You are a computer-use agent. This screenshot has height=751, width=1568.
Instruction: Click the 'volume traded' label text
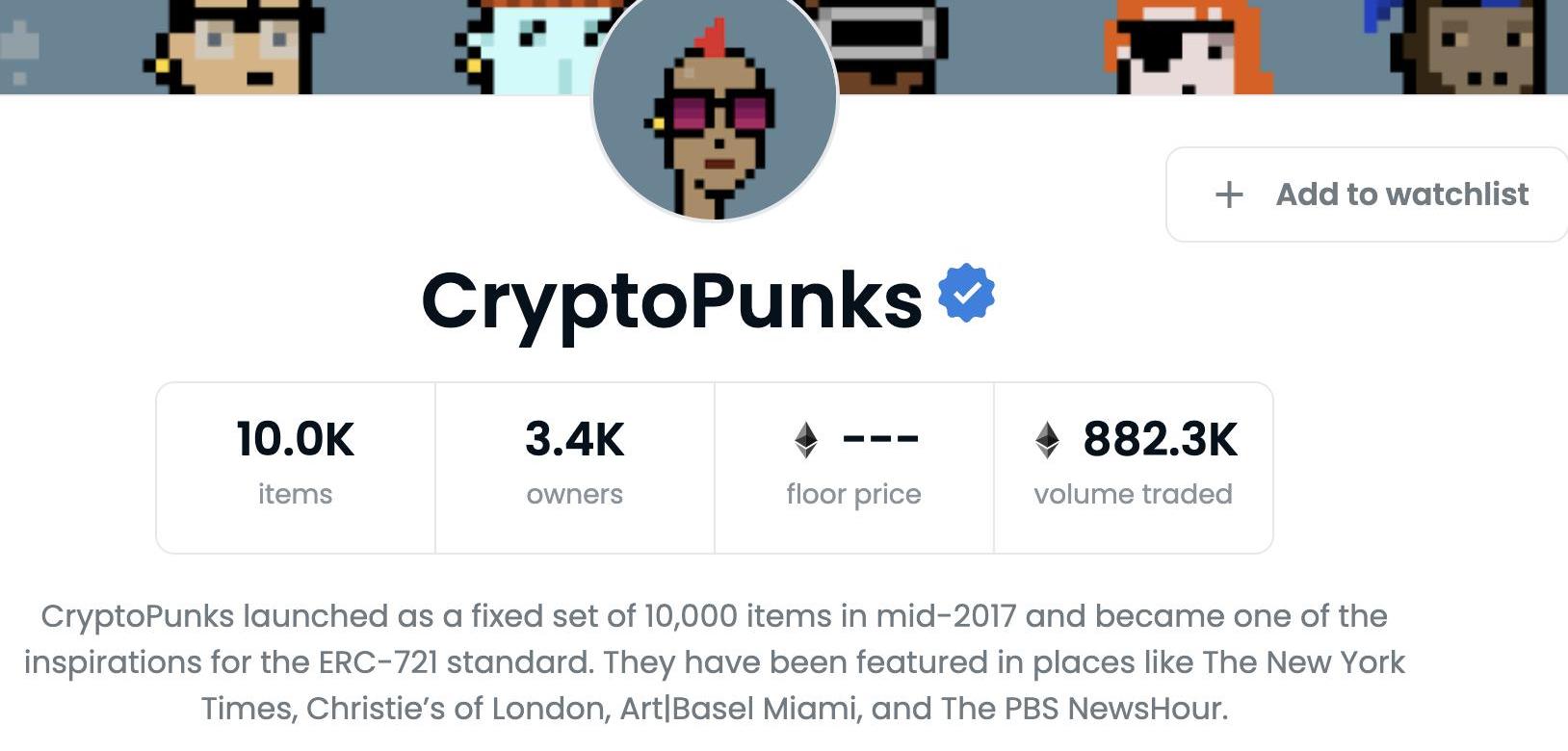(1134, 494)
